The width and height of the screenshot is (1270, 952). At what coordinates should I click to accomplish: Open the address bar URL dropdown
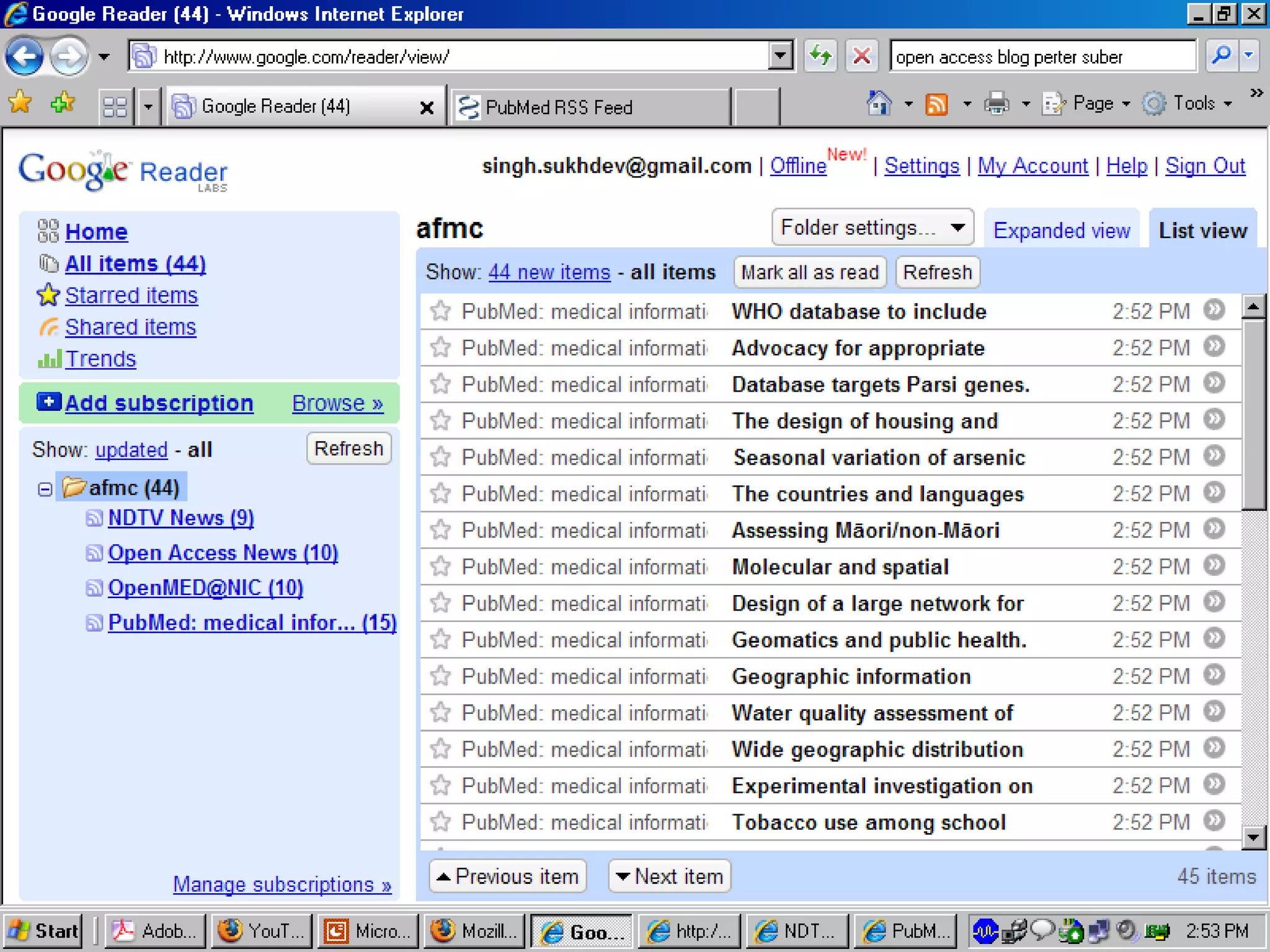[780, 56]
